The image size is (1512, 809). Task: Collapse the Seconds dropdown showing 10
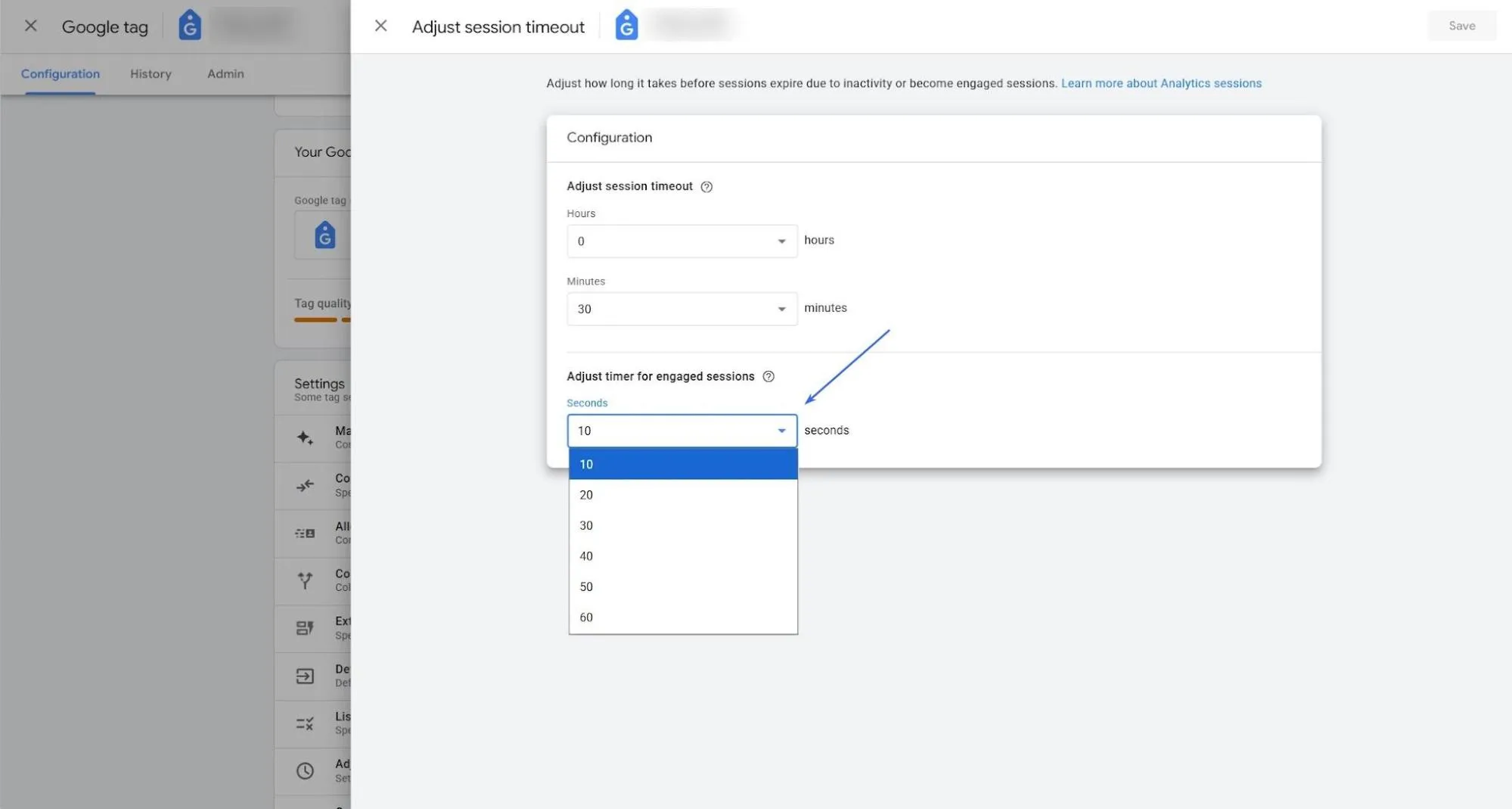point(681,431)
